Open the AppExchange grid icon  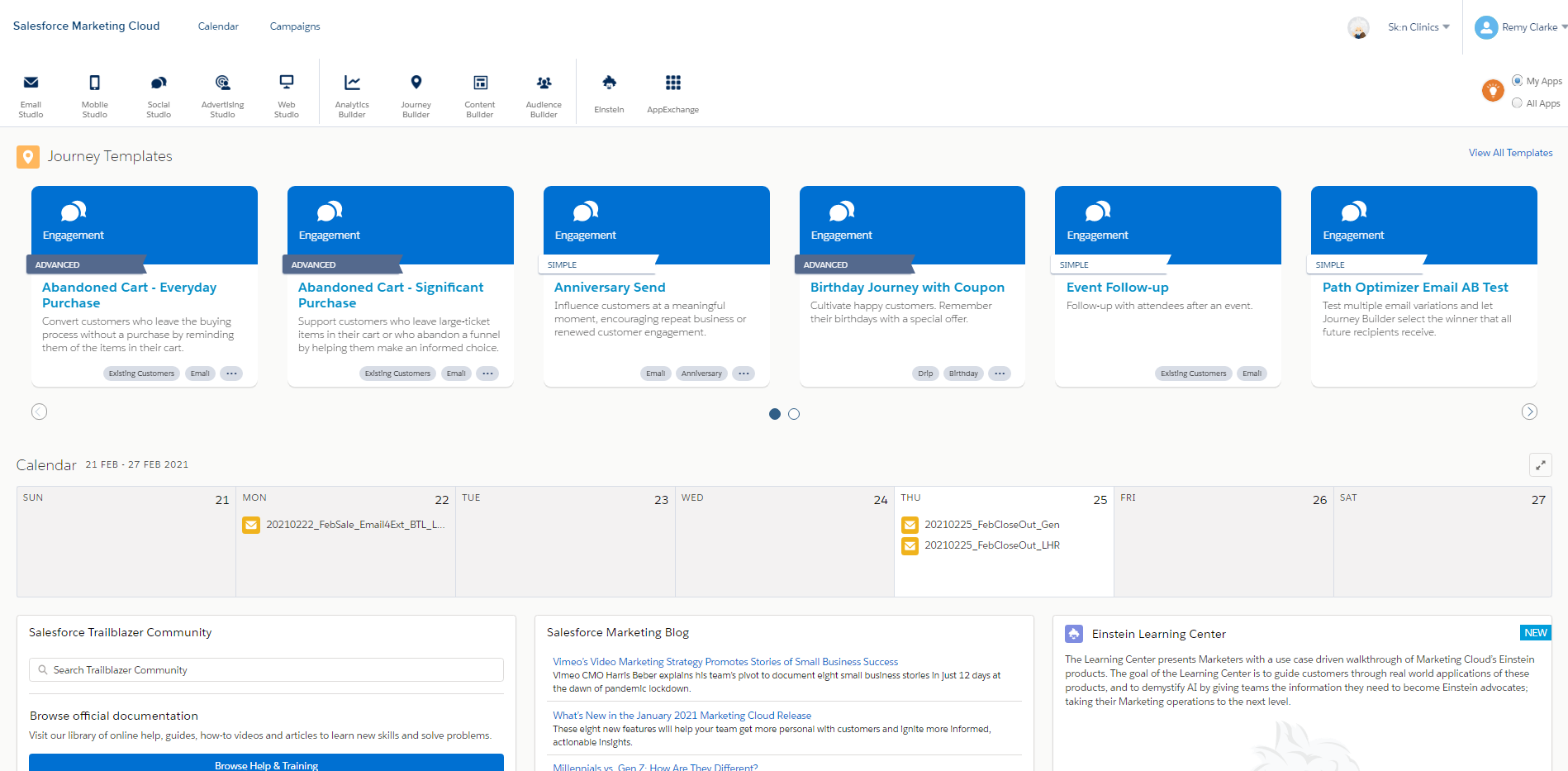(672, 83)
